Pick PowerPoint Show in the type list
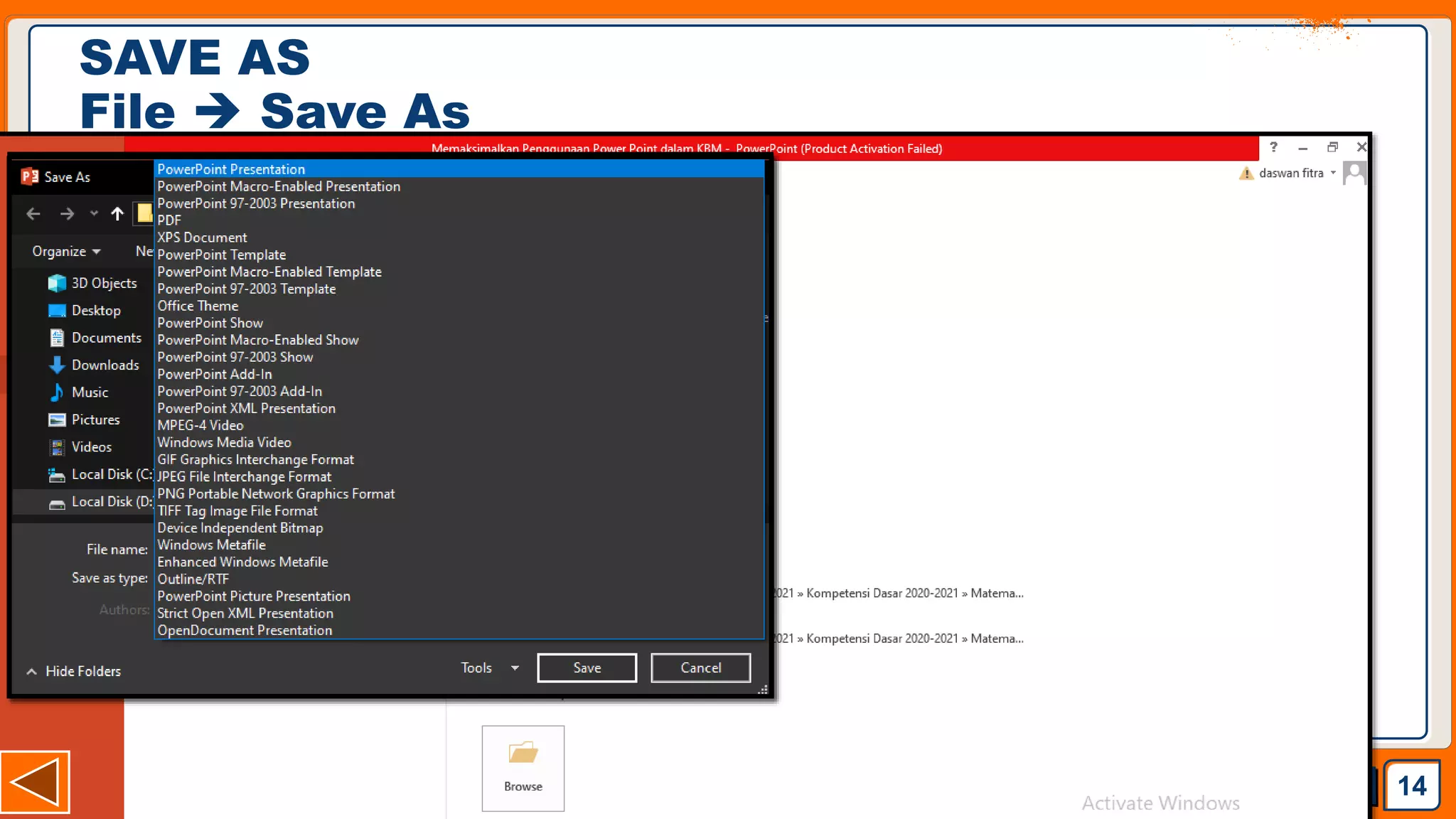The width and height of the screenshot is (1456, 819). pyautogui.click(x=210, y=323)
